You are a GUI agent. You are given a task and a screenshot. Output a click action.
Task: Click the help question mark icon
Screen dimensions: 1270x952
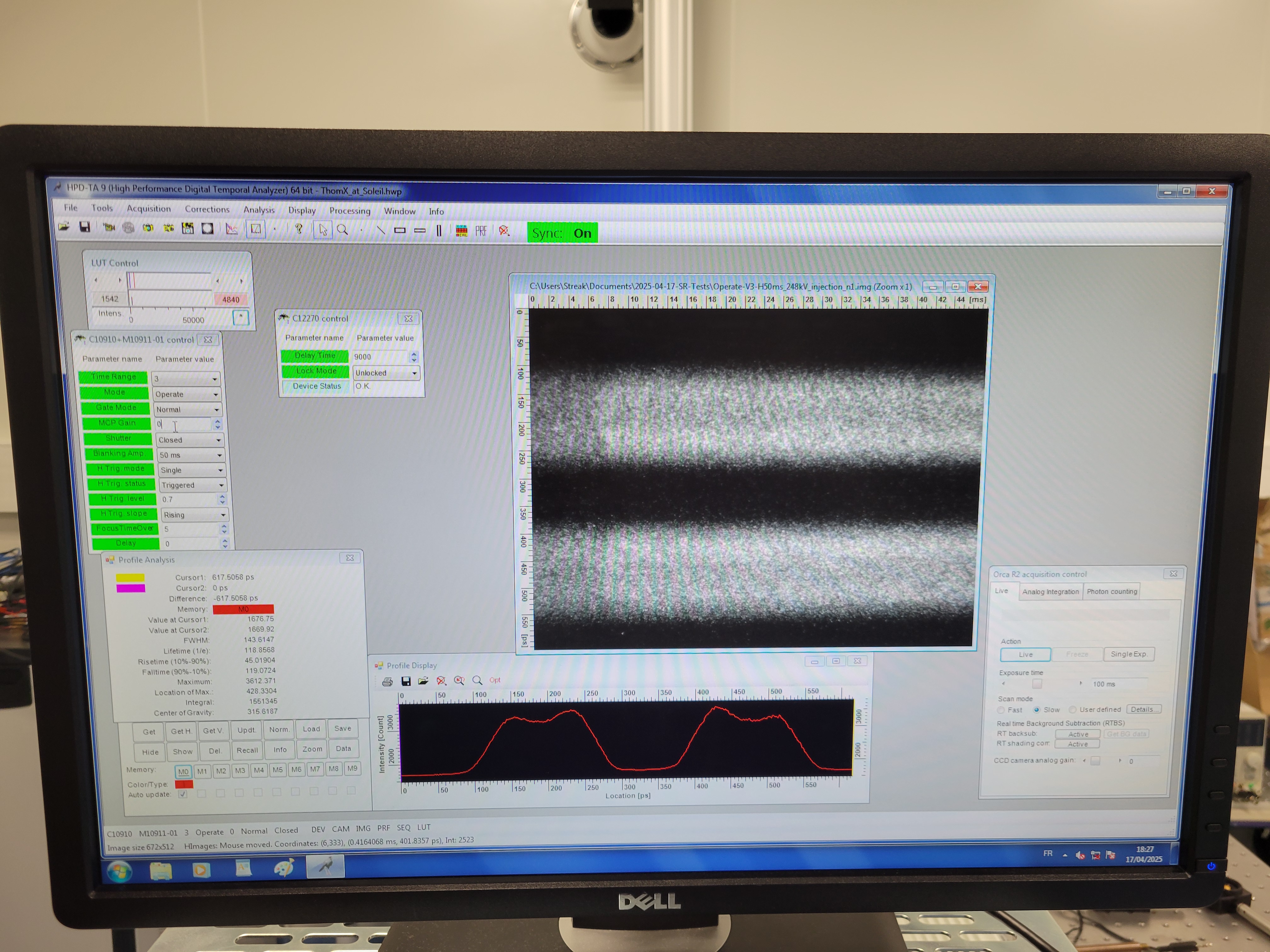299,229
